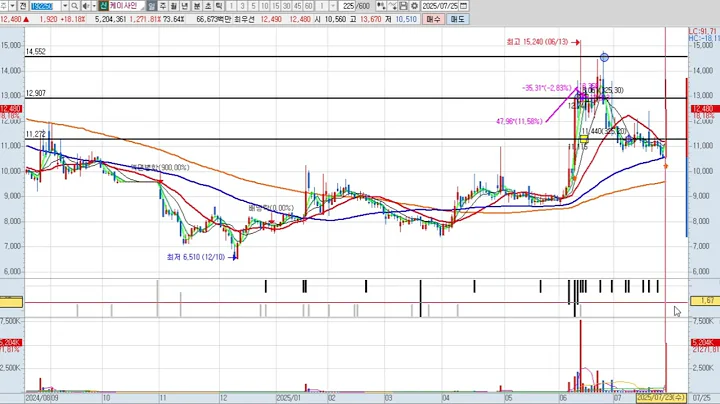Switch to minute 분 chart period

tap(197, 6)
